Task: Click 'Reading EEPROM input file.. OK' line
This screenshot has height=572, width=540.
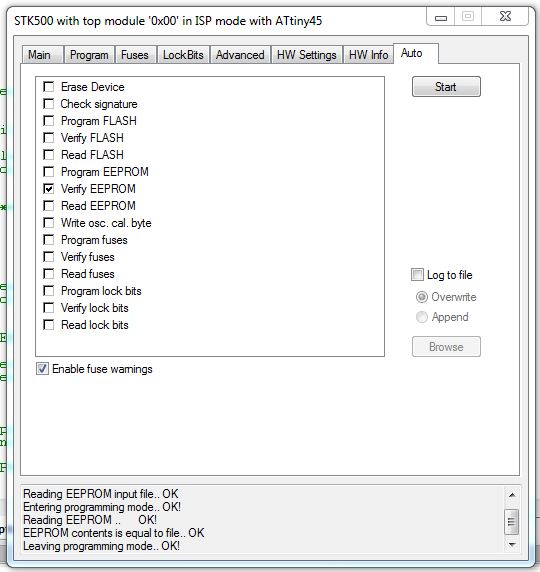Action: pos(101,494)
